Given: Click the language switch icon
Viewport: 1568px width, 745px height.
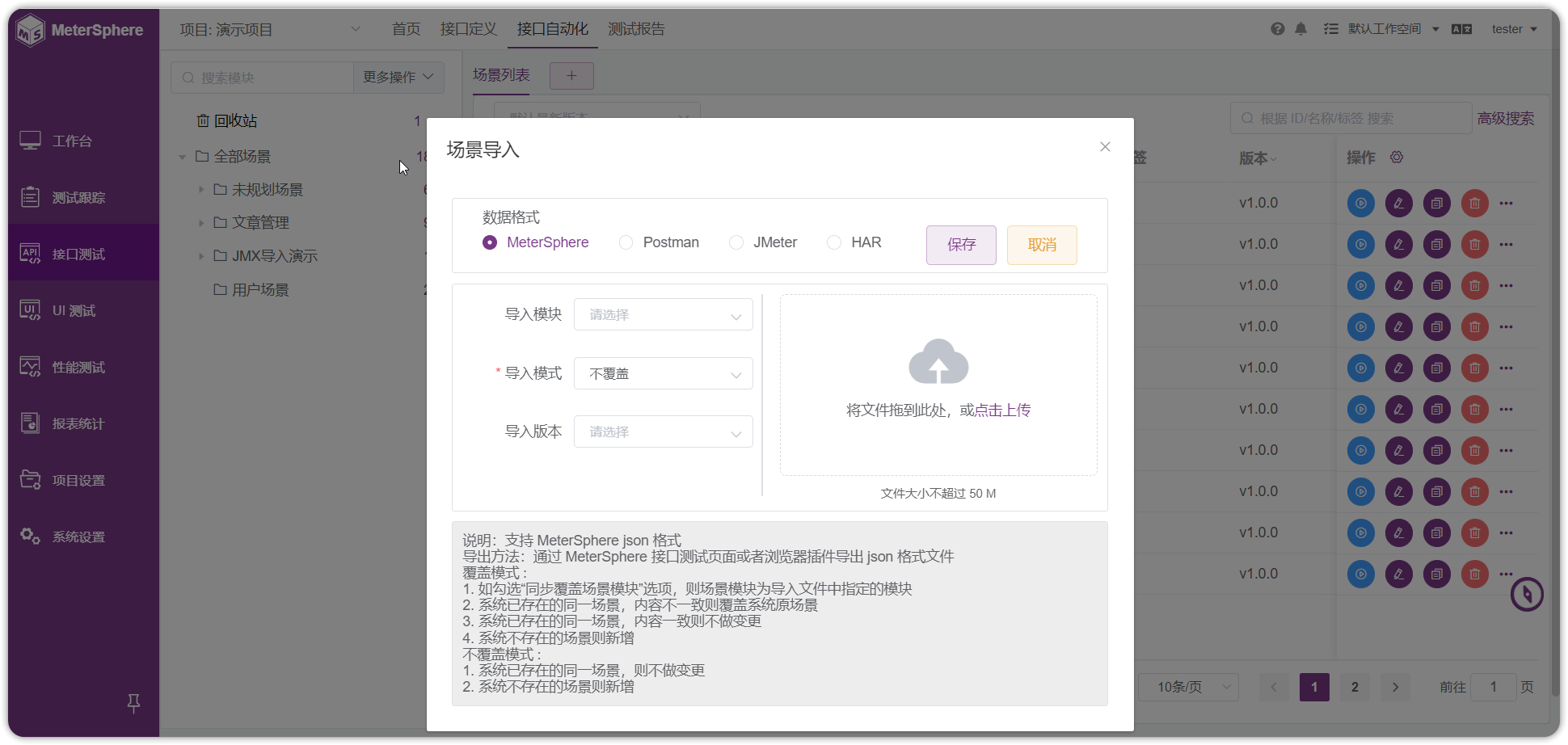Looking at the screenshot, I should click(1461, 29).
